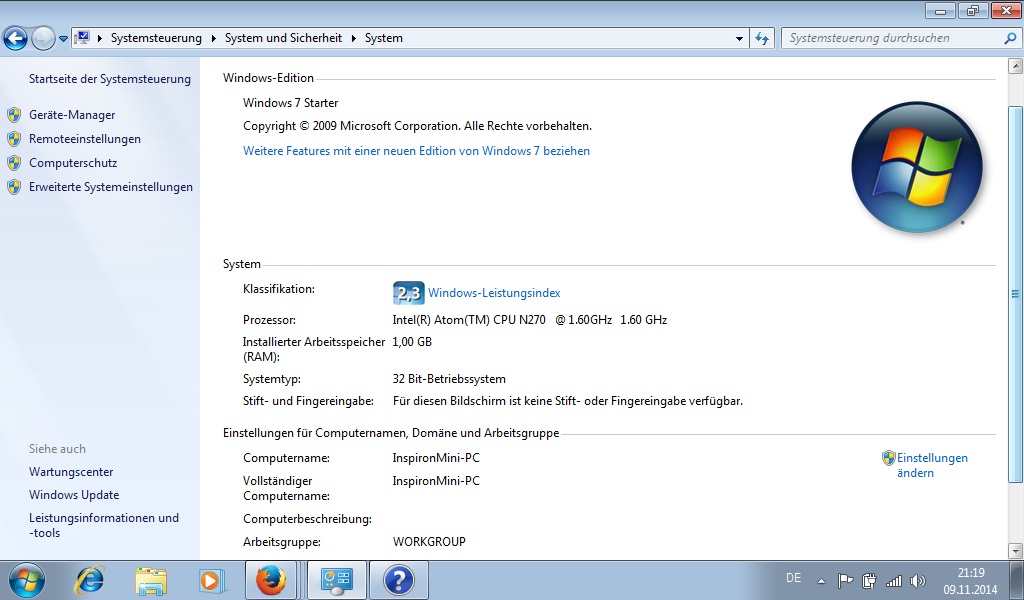The height and width of the screenshot is (600, 1024).
Task: Click Windows-Leistungsindex link
Action: [494, 293]
